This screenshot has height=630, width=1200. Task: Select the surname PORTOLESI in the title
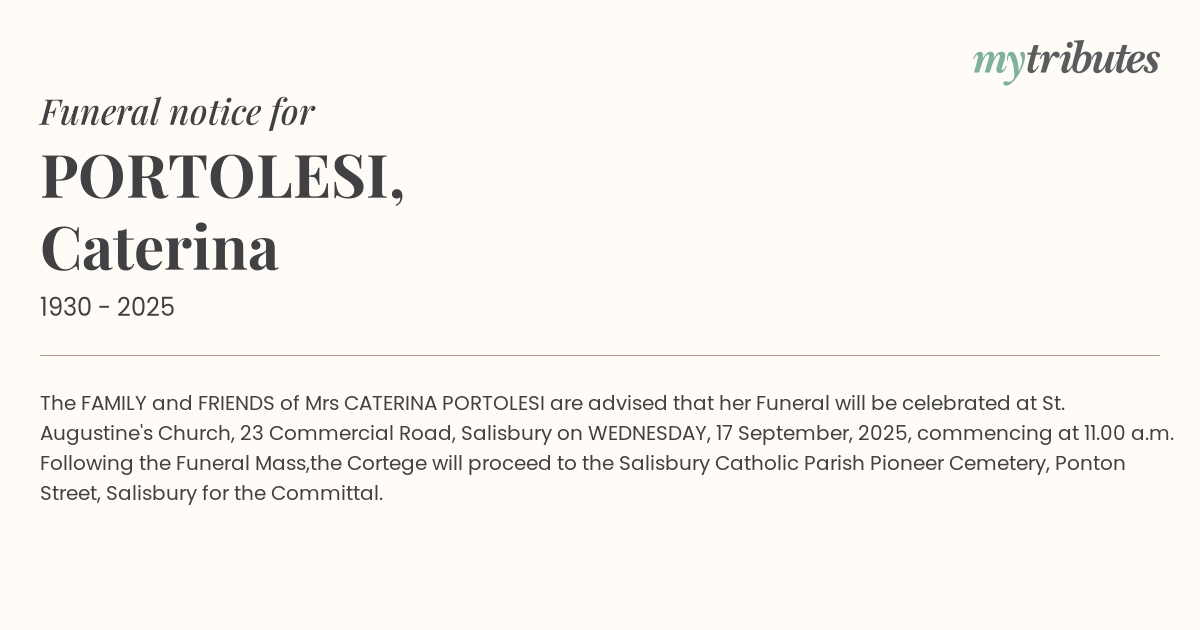click(216, 177)
